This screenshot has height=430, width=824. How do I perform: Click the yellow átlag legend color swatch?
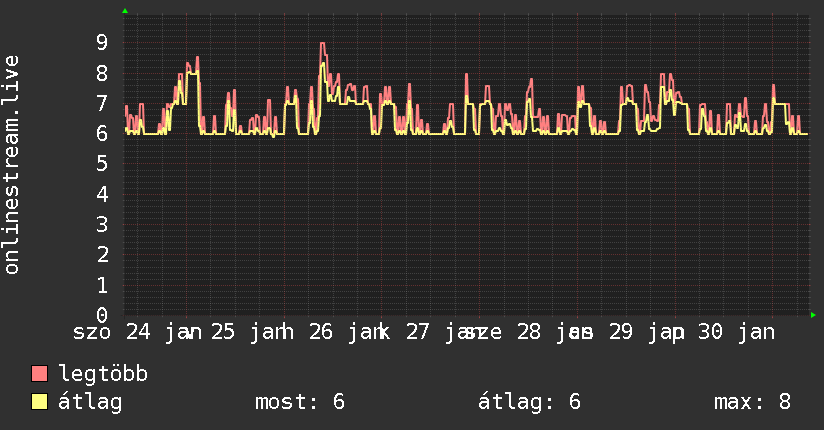click(x=39, y=402)
